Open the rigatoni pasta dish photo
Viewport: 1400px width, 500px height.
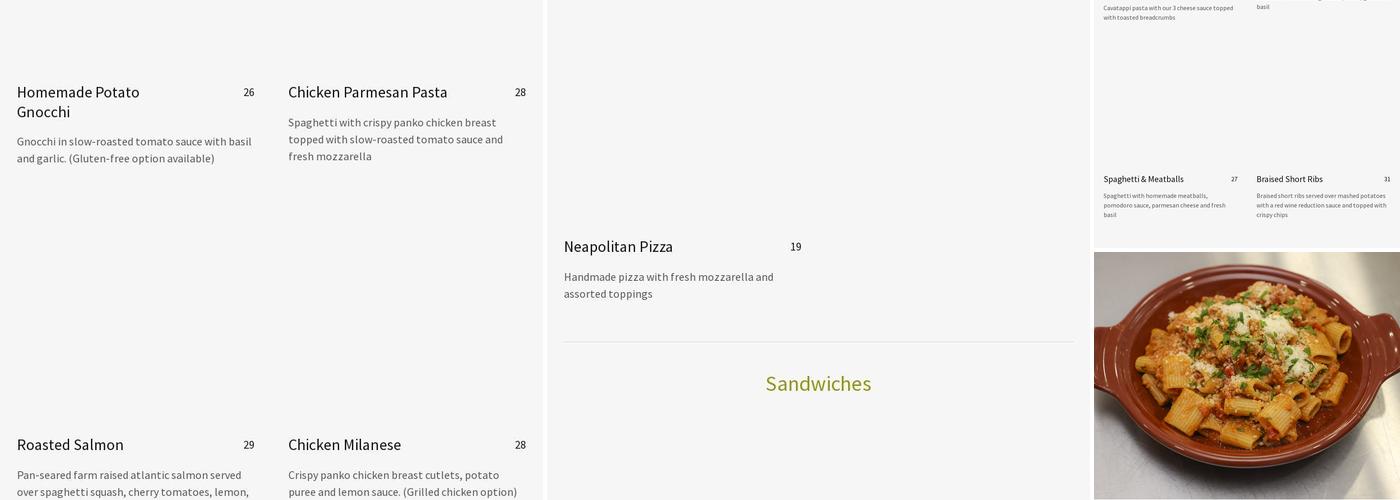1247,375
